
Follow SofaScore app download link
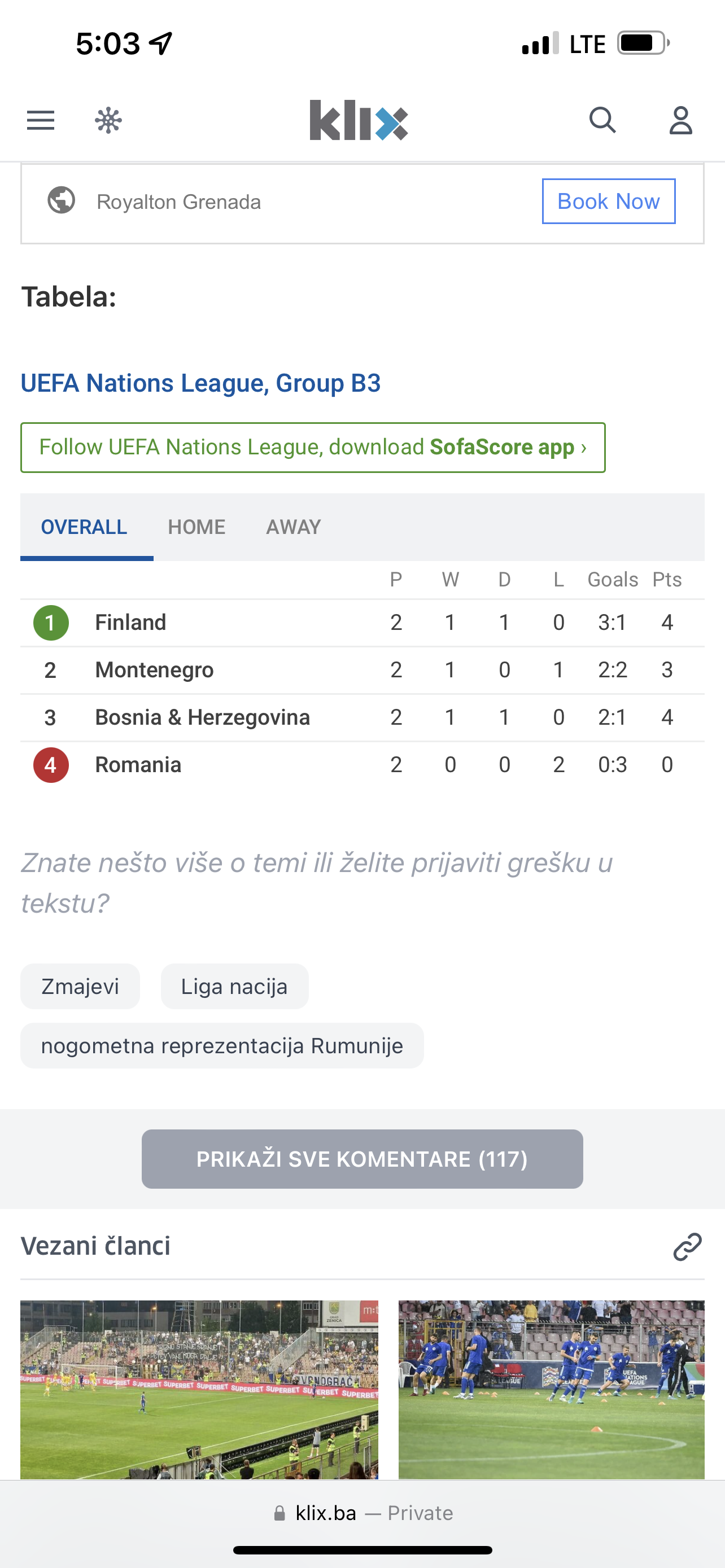pyautogui.click(x=313, y=448)
